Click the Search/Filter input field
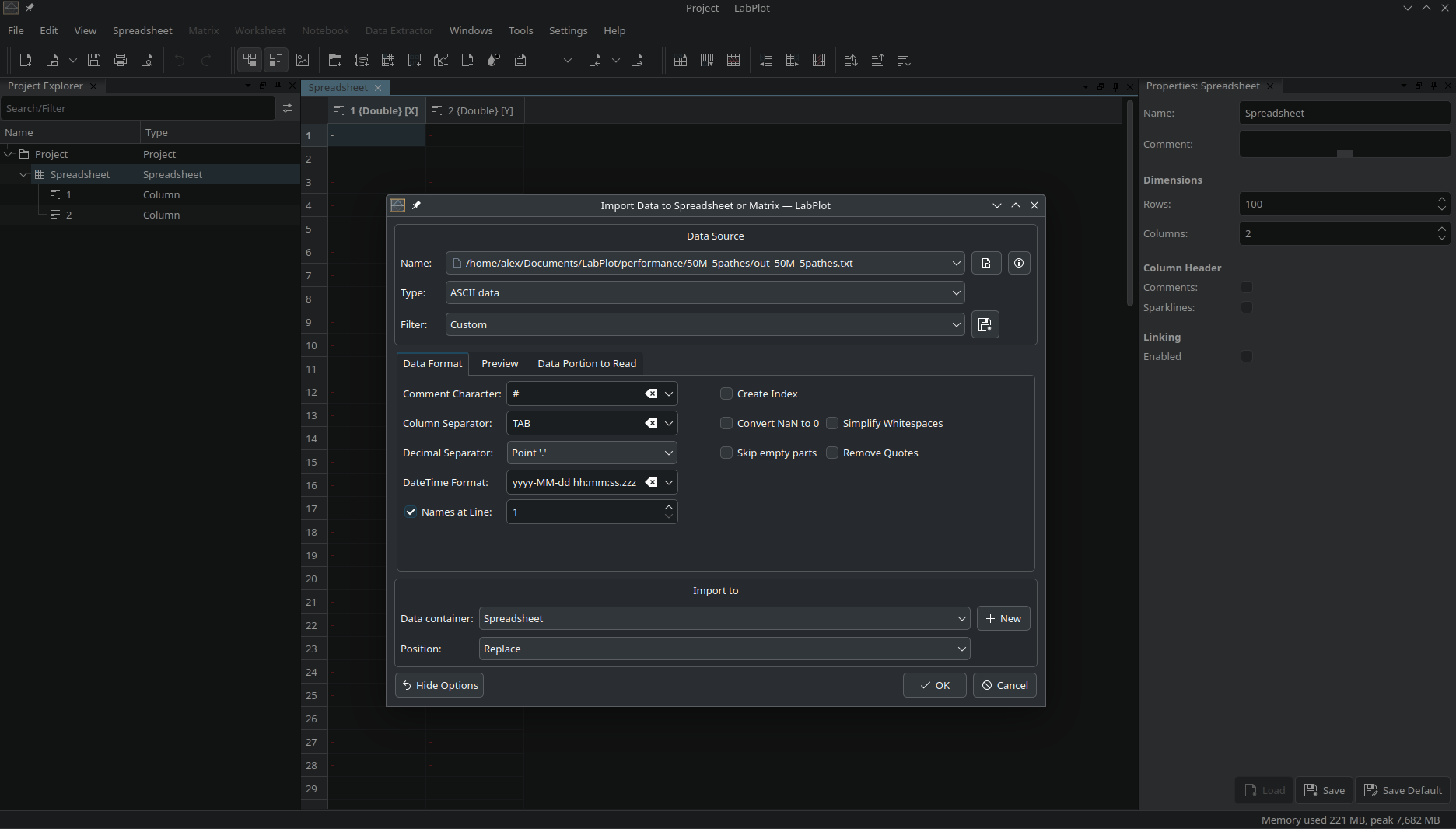The width and height of the screenshot is (1456, 829). click(x=140, y=108)
